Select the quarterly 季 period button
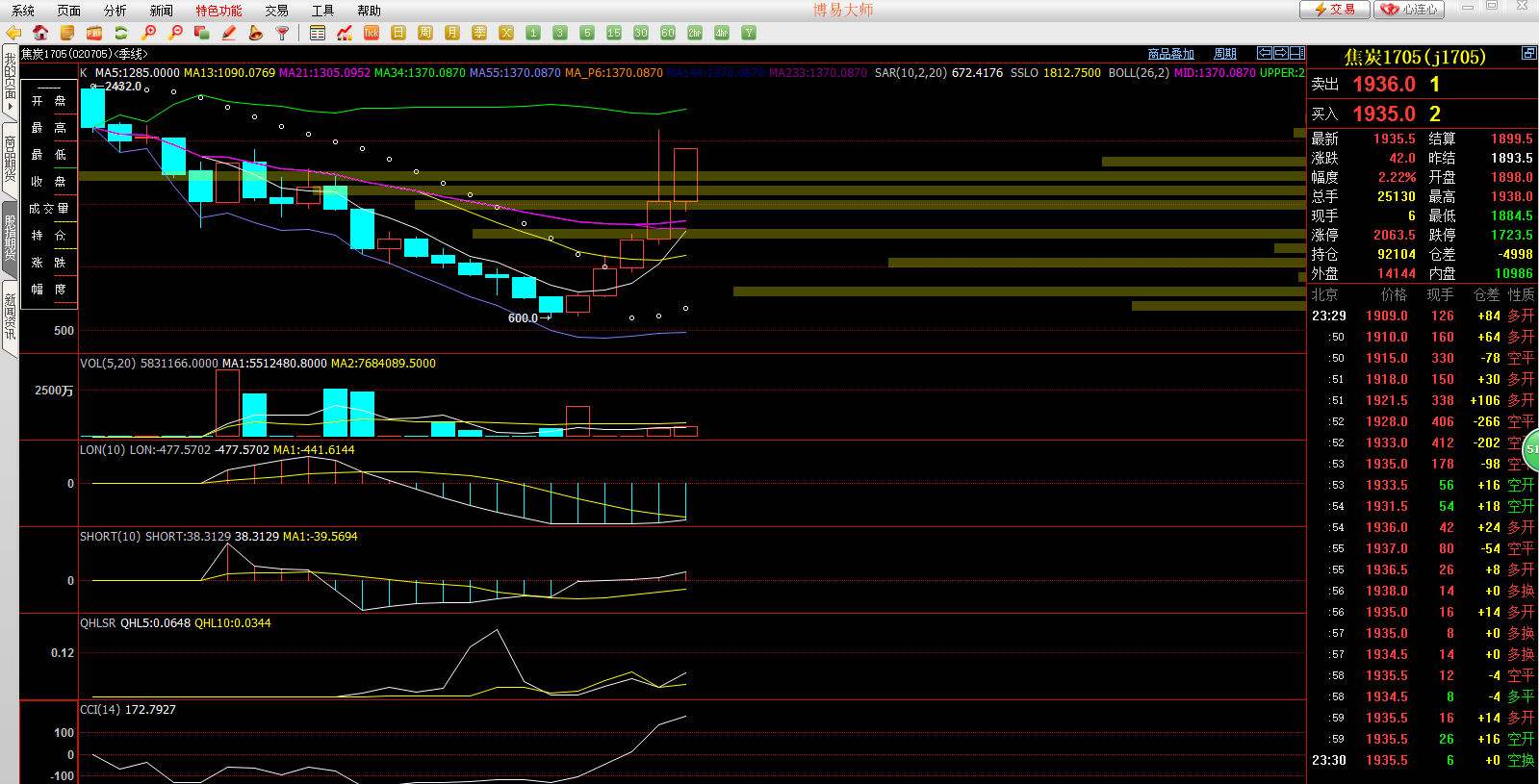The height and width of the screenshot is (784, 1539). (479, 33)
